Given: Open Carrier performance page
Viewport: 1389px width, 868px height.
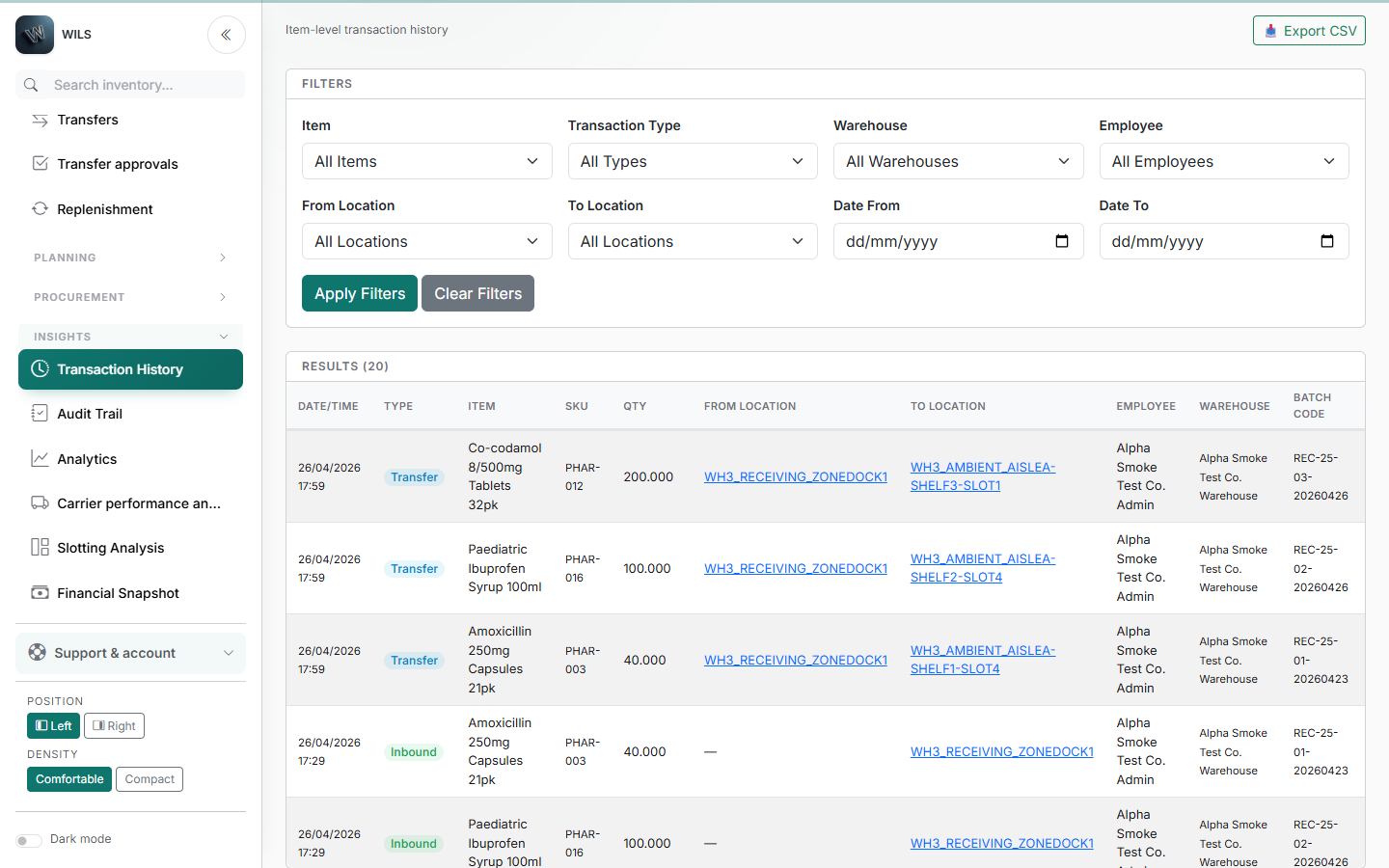Looking at the screenshot, I should [130, 503].
